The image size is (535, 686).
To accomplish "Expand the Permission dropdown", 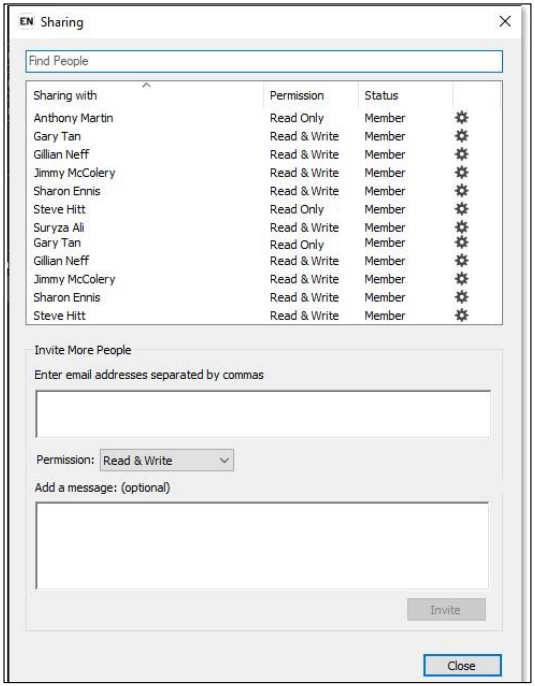I will click(167, 460).
